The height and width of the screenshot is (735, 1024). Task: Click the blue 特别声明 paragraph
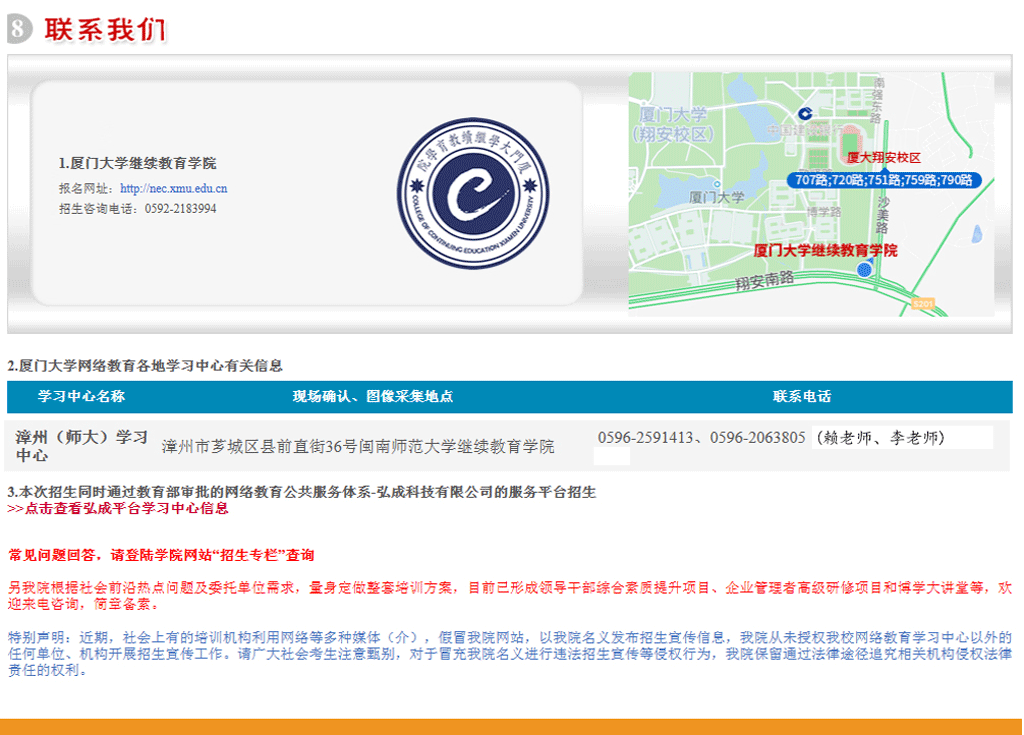tap(510, 653)
